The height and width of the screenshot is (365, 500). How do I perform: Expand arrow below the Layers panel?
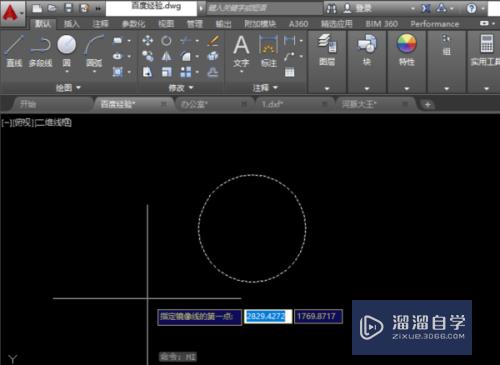327,89
